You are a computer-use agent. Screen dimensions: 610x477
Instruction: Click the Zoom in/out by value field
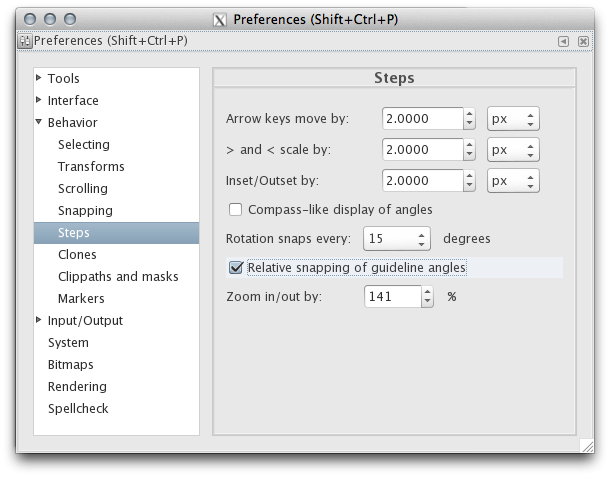pyautogui.click(x=392, y=296)
